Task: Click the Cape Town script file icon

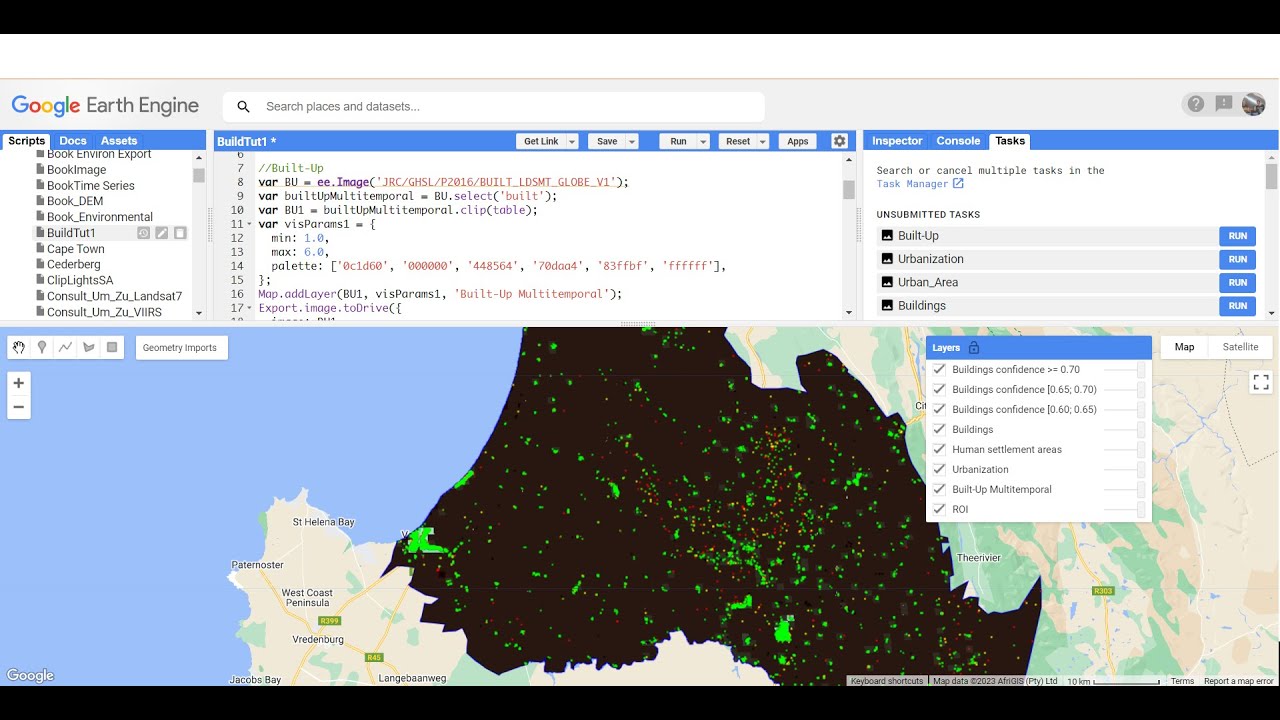Action: coord(40,249)
